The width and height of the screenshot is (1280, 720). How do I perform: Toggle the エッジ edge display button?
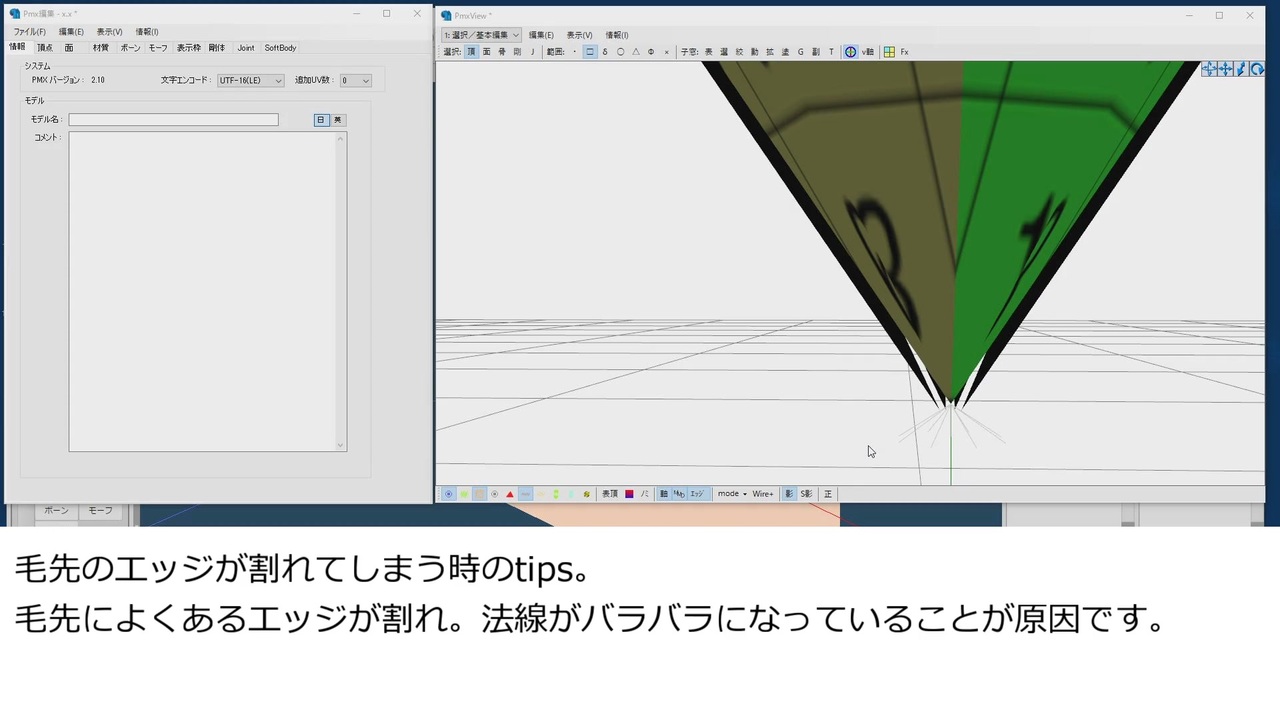tap(696, 494)
